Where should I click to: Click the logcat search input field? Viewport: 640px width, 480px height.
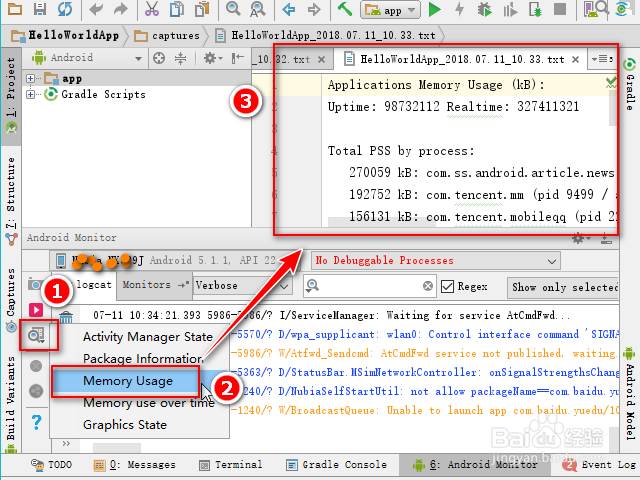coord(369,286)
